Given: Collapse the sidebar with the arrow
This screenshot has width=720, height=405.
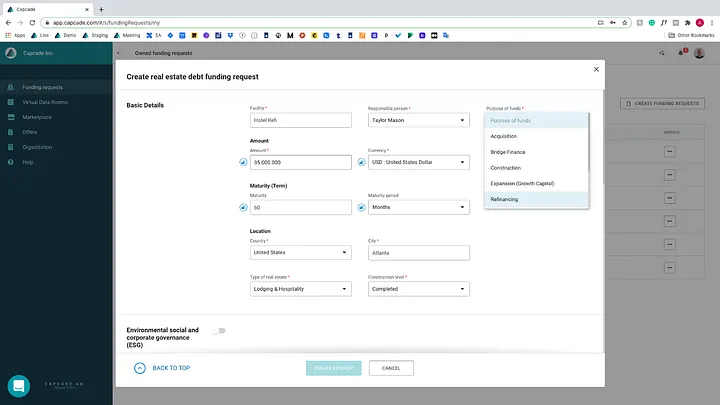Looking at the screenshot, I should tap(118, 53).
